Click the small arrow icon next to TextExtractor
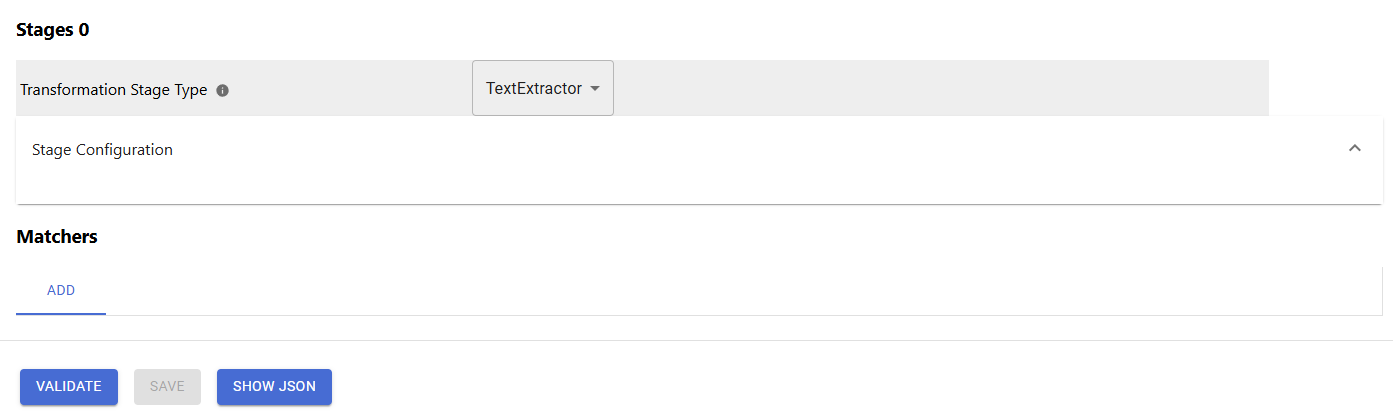The width and height of the screenshot is (1393, 420). pos(595,88)
